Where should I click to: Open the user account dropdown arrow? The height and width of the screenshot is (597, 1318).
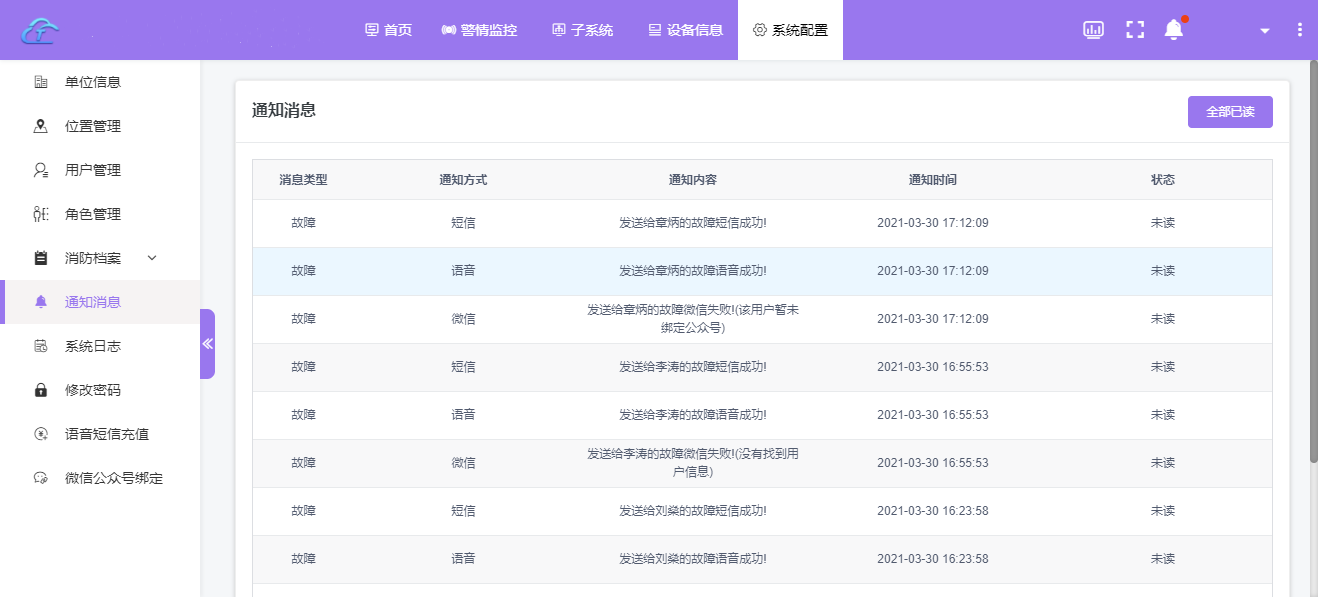(1264, 31)
